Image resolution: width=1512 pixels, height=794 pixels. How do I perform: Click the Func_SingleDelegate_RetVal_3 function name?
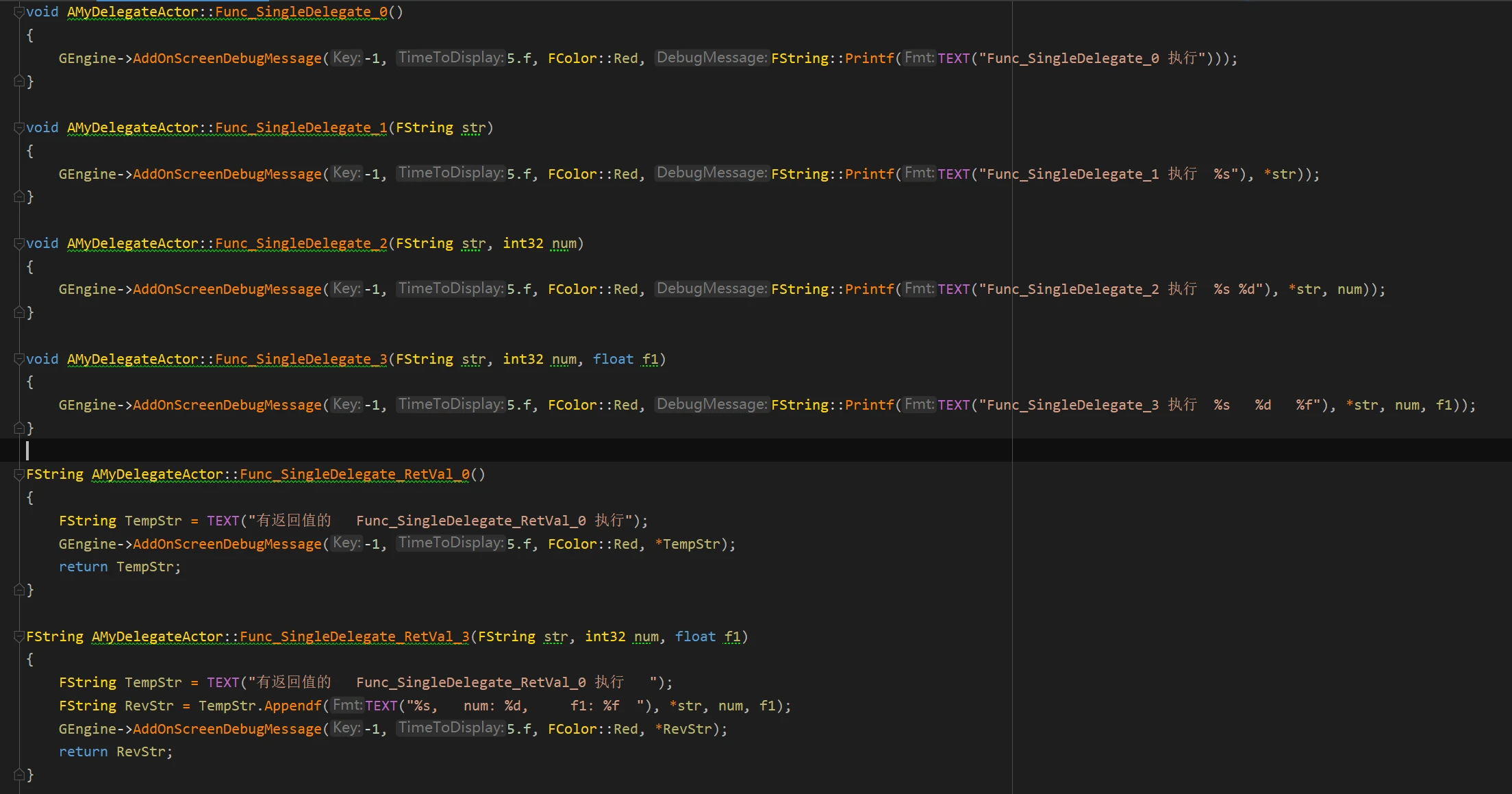point(354,637)
